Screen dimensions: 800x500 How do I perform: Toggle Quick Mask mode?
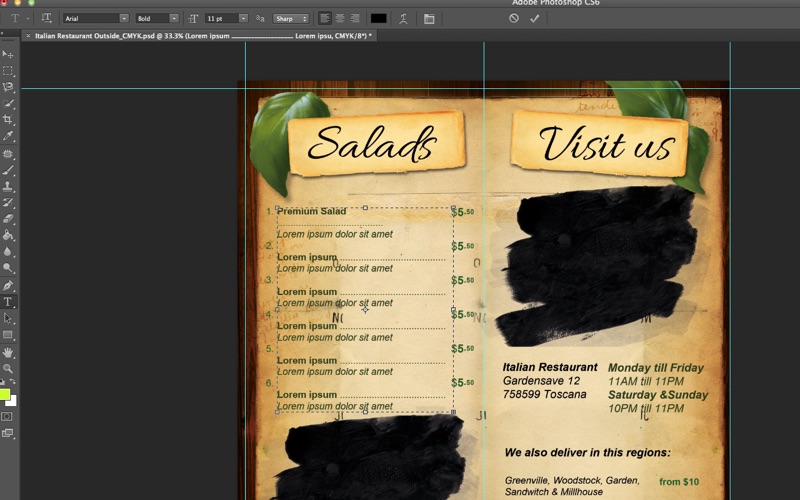(7, 416)
